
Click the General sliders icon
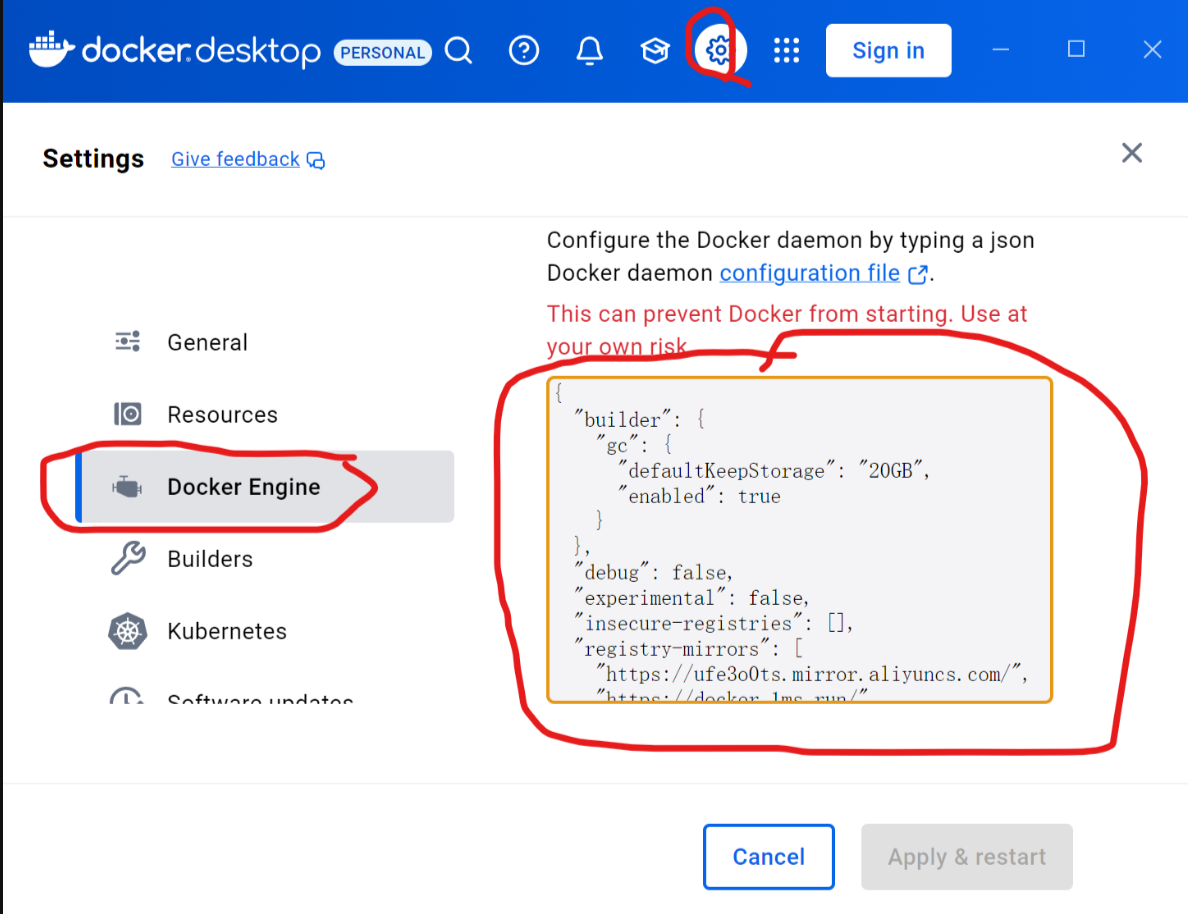(127, 342)
